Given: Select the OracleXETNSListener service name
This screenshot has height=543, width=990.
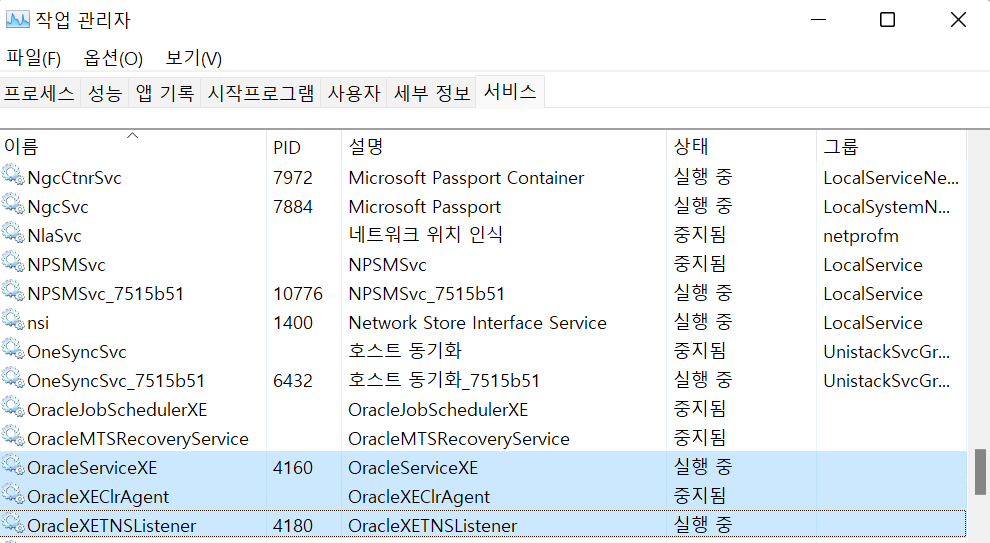Looking at the screenshot, I should pos(112,526).
